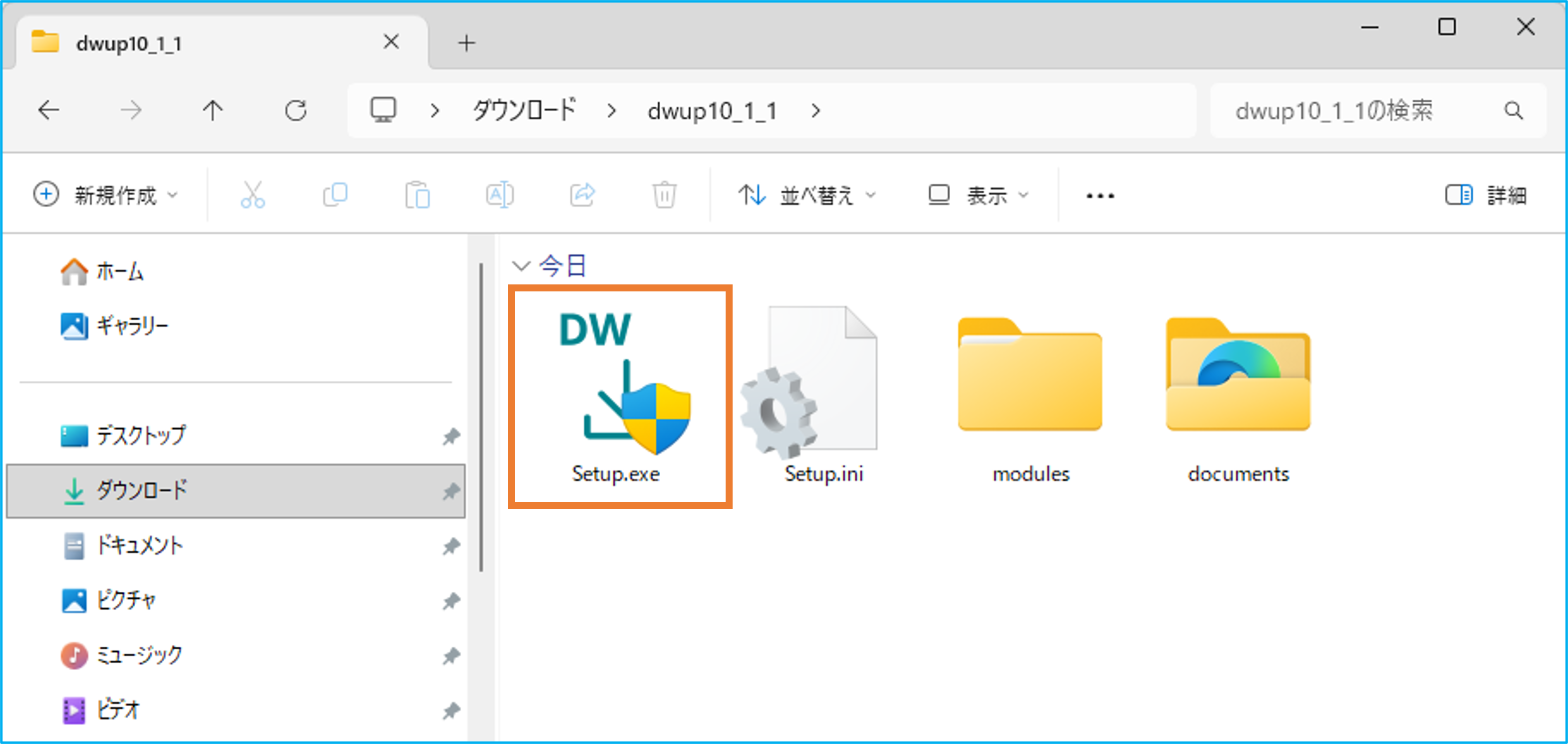
Task: Go forward with the right arrow
Action: (x=130, y=111)
